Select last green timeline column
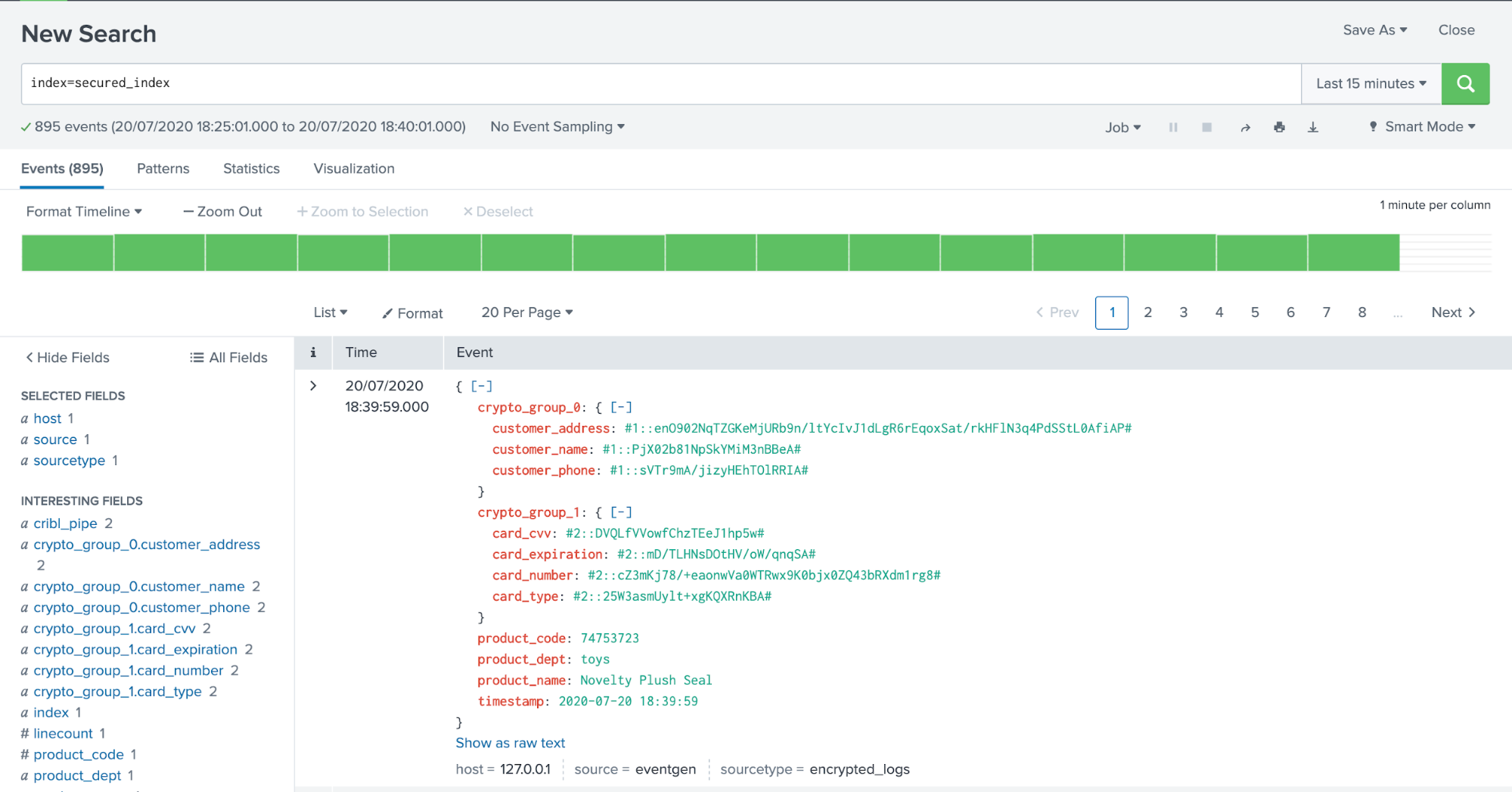Viewport: 1512px width, 792px height. click(1354, 253)
